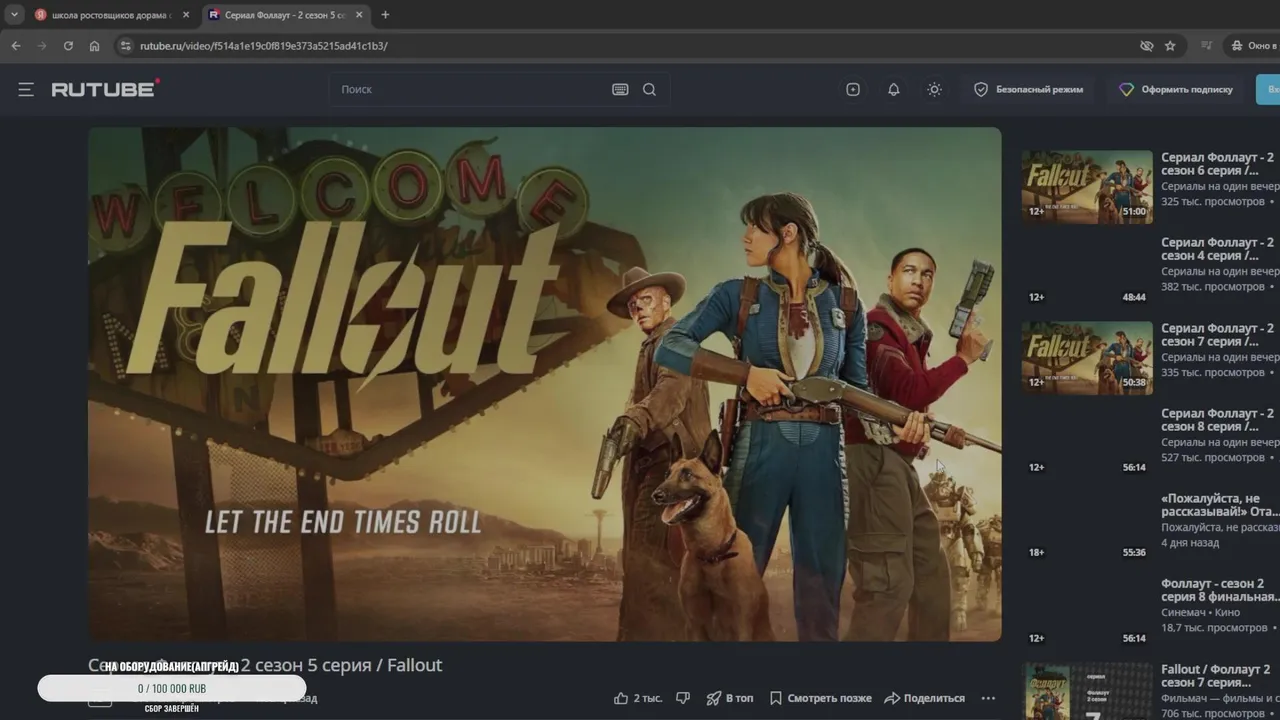Click the incognito Окно в indicator
Viewport: 1280px width, 720px height.
(x=1253, y=46)
